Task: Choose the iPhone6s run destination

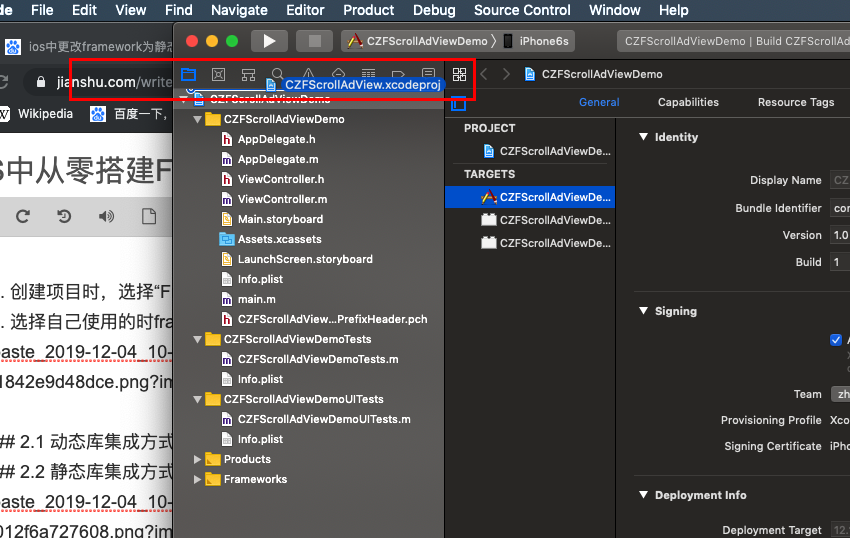Action: pos(536,41)
